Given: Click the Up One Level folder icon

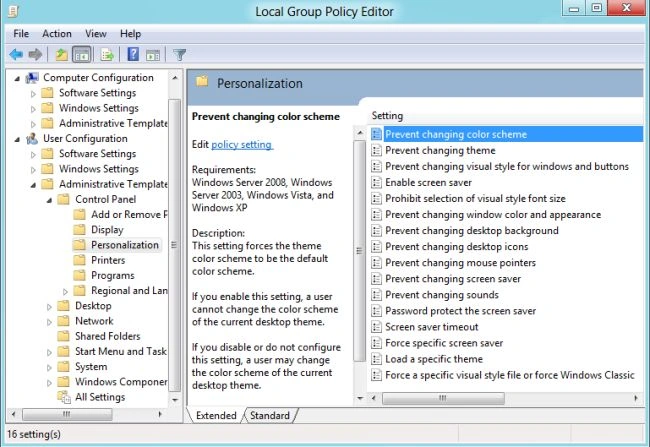Looking at the screenshot, I should 61,54.
